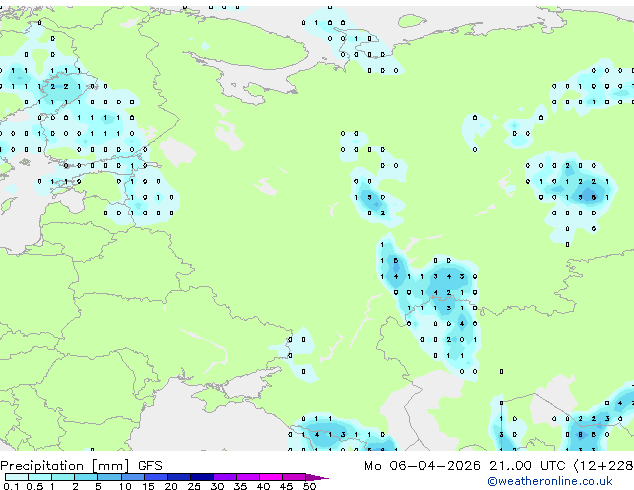Click the "0.1" legend scale label
The width and height of the screenshot is (634, 490).
pyautogui.click(x=11, y=486)
